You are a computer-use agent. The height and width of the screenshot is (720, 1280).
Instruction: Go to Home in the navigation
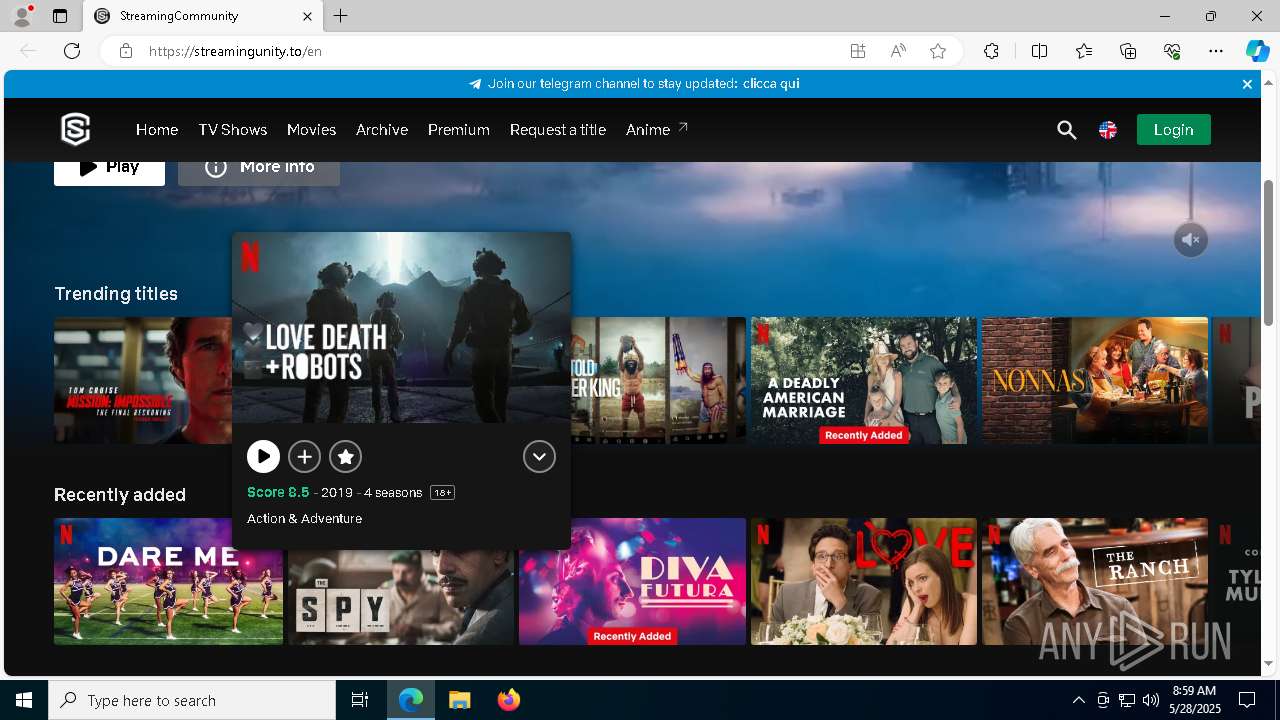pos(157,130)
